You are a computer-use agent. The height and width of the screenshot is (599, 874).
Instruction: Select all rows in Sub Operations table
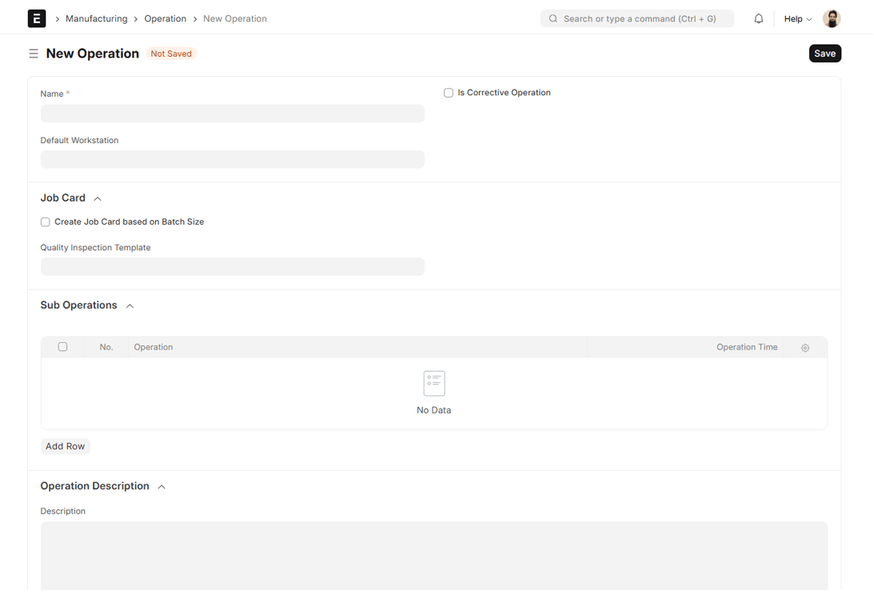(62, 347)
